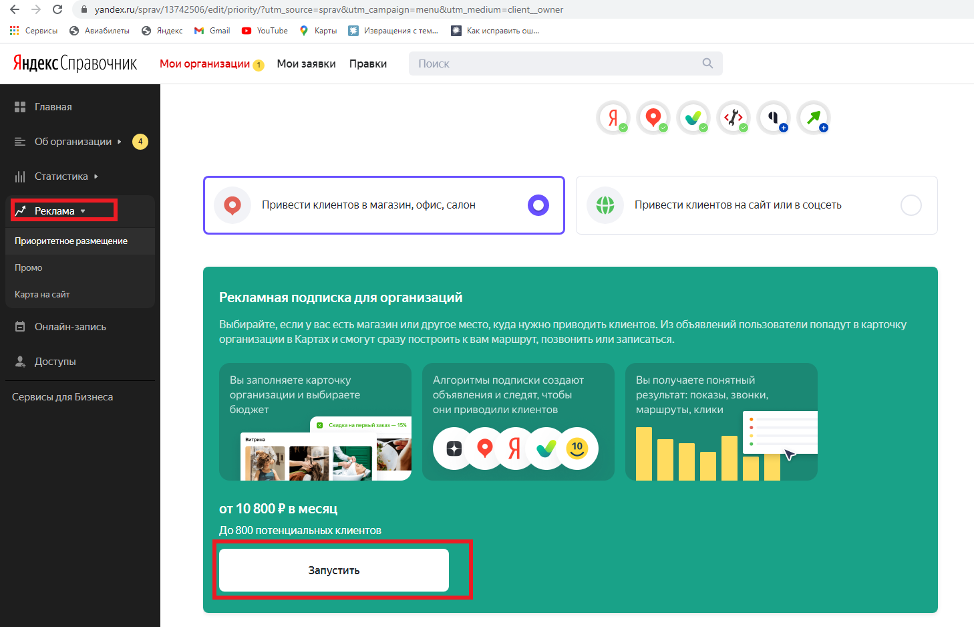The image size is (974, 627).
Task: Open the Карты bookmark
Action: [318, 30]
